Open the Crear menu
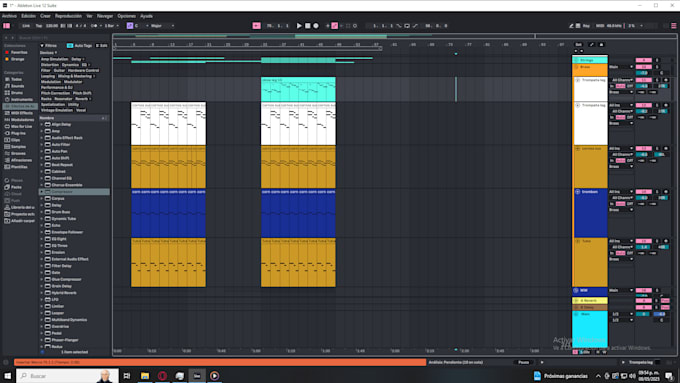The image size is (680, 383). (x=46, y=16)
